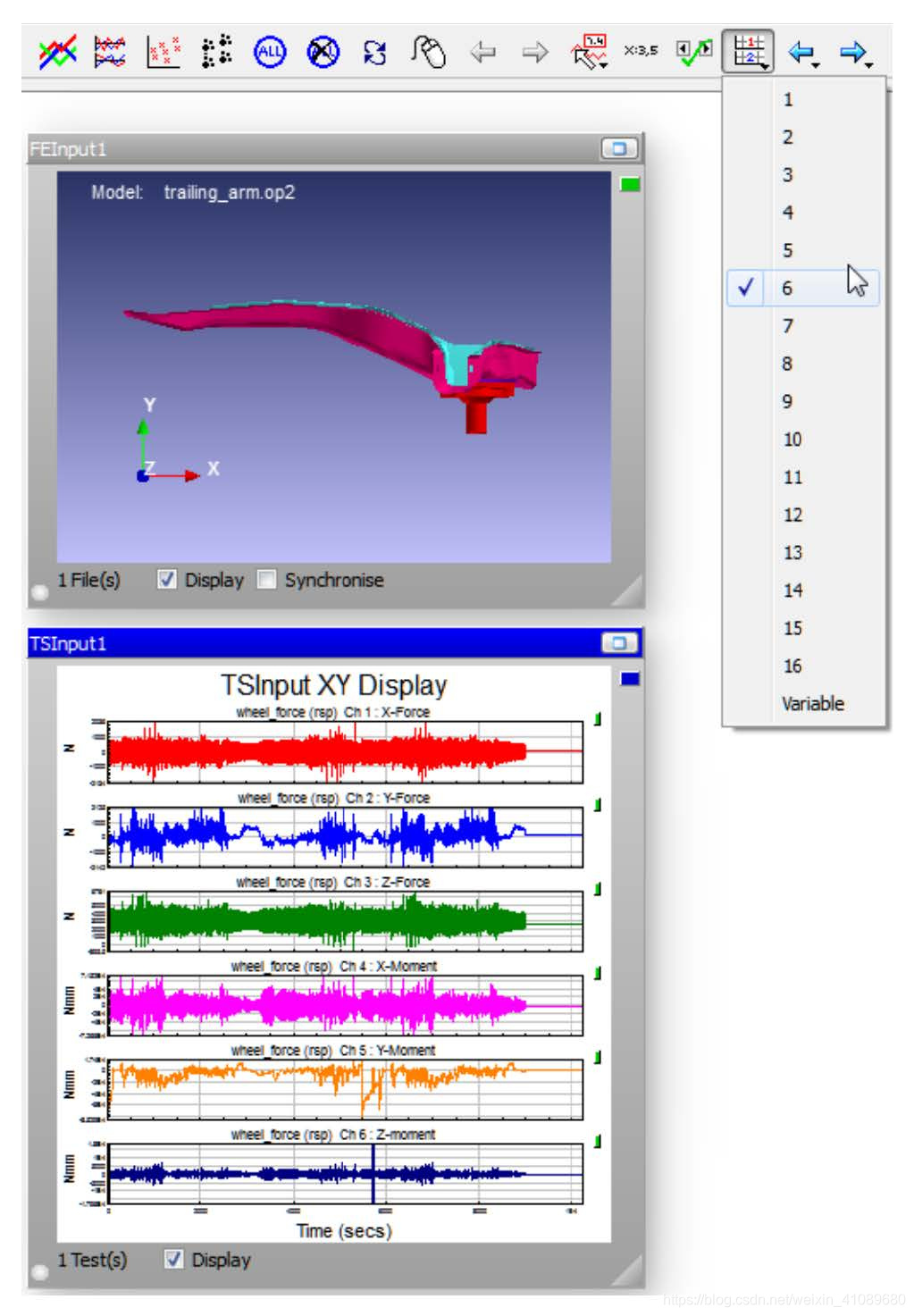The width and height of the screenshot is (914, 1316).
Task: Click the green Ch 3 Z-Force plot
Action: (345, 920)
